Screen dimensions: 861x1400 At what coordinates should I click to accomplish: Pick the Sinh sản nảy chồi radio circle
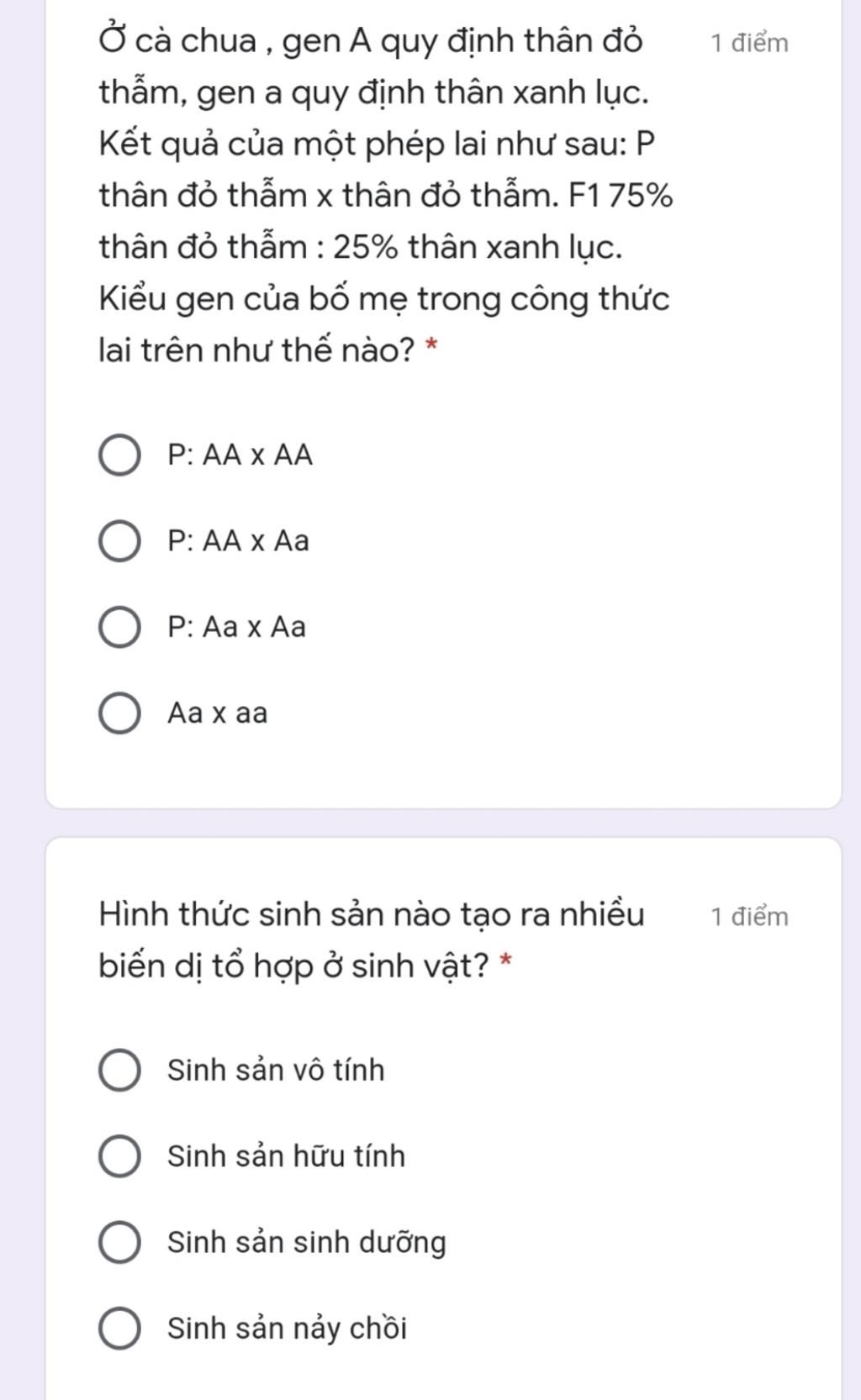119,1329
